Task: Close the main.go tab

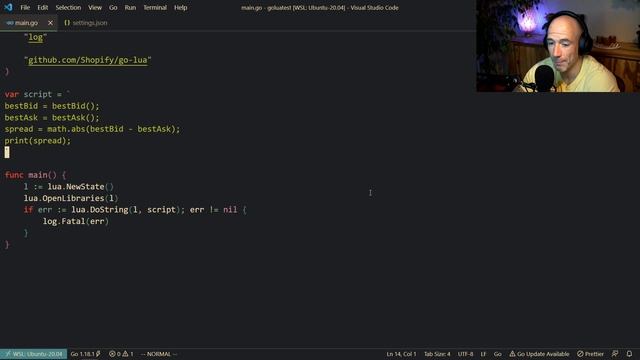Action: point(50,23)
